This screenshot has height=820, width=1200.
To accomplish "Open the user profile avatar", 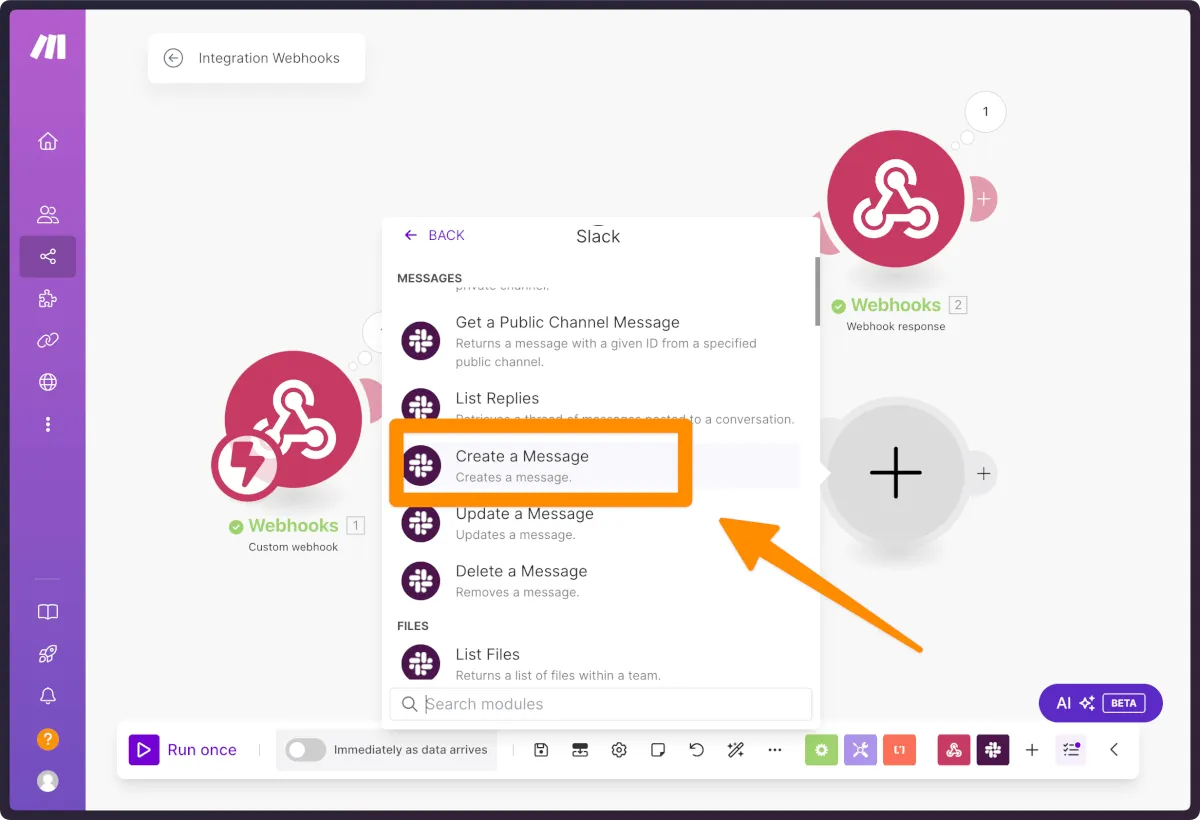I will tap(47, 781).
